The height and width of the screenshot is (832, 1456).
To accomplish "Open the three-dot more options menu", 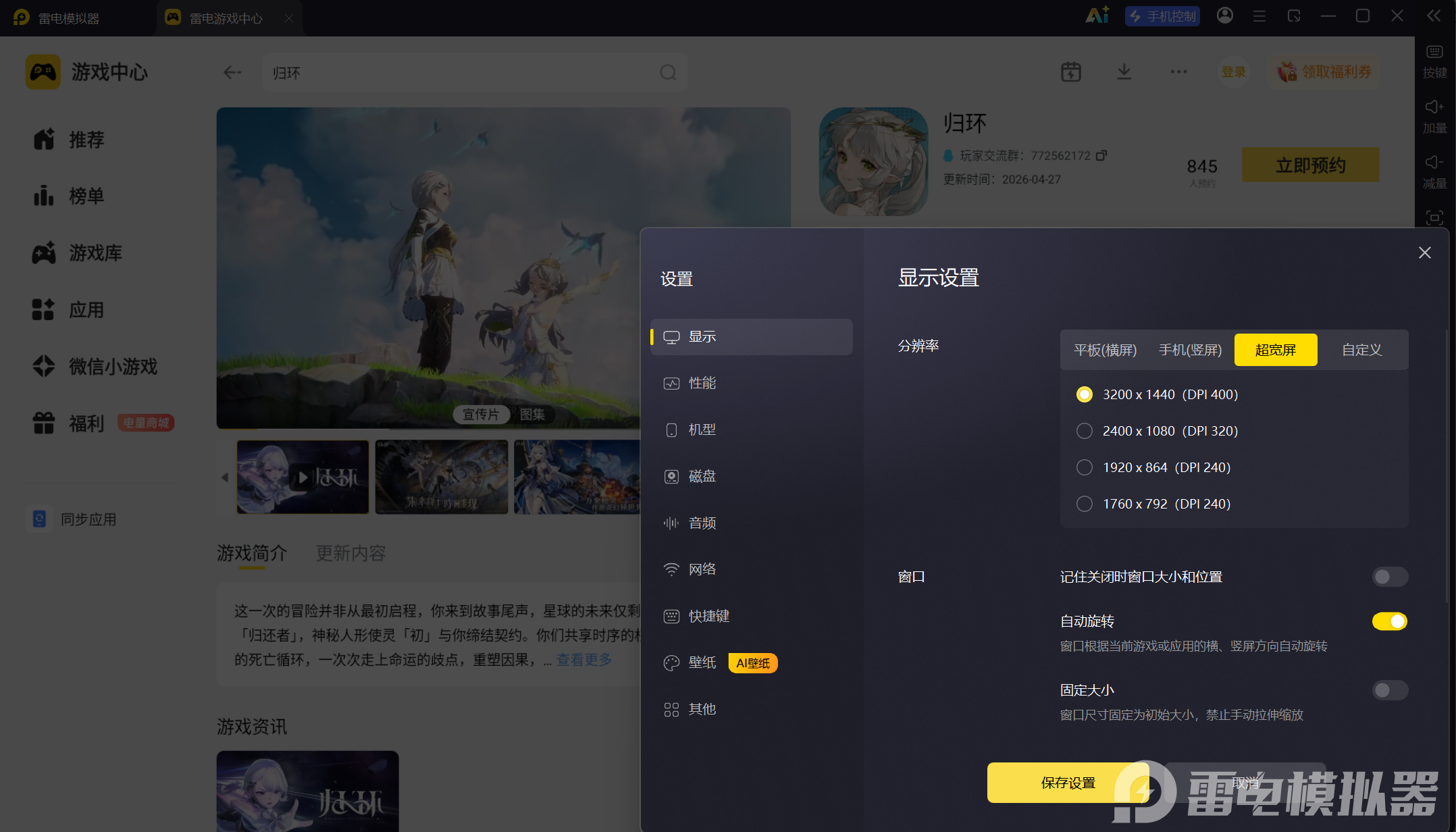I will click(1178, 72).
